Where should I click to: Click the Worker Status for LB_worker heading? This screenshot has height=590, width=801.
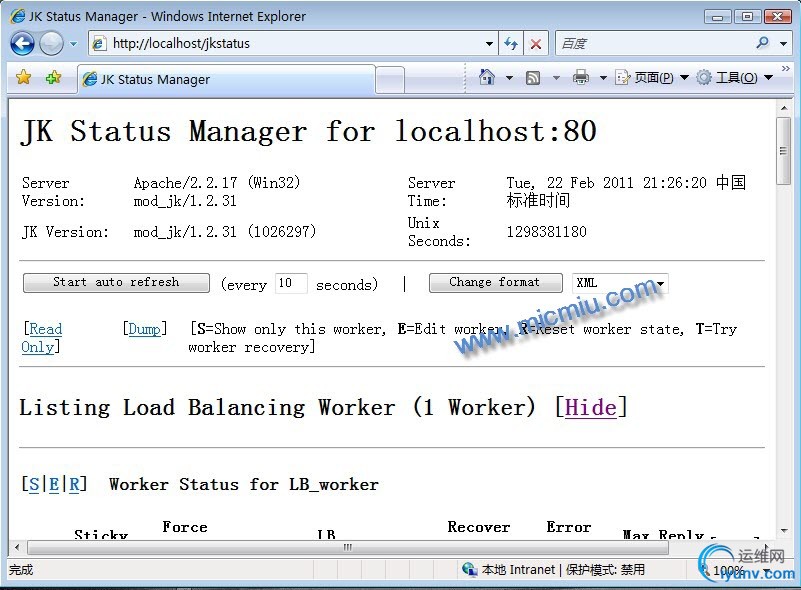click(244, 484)
